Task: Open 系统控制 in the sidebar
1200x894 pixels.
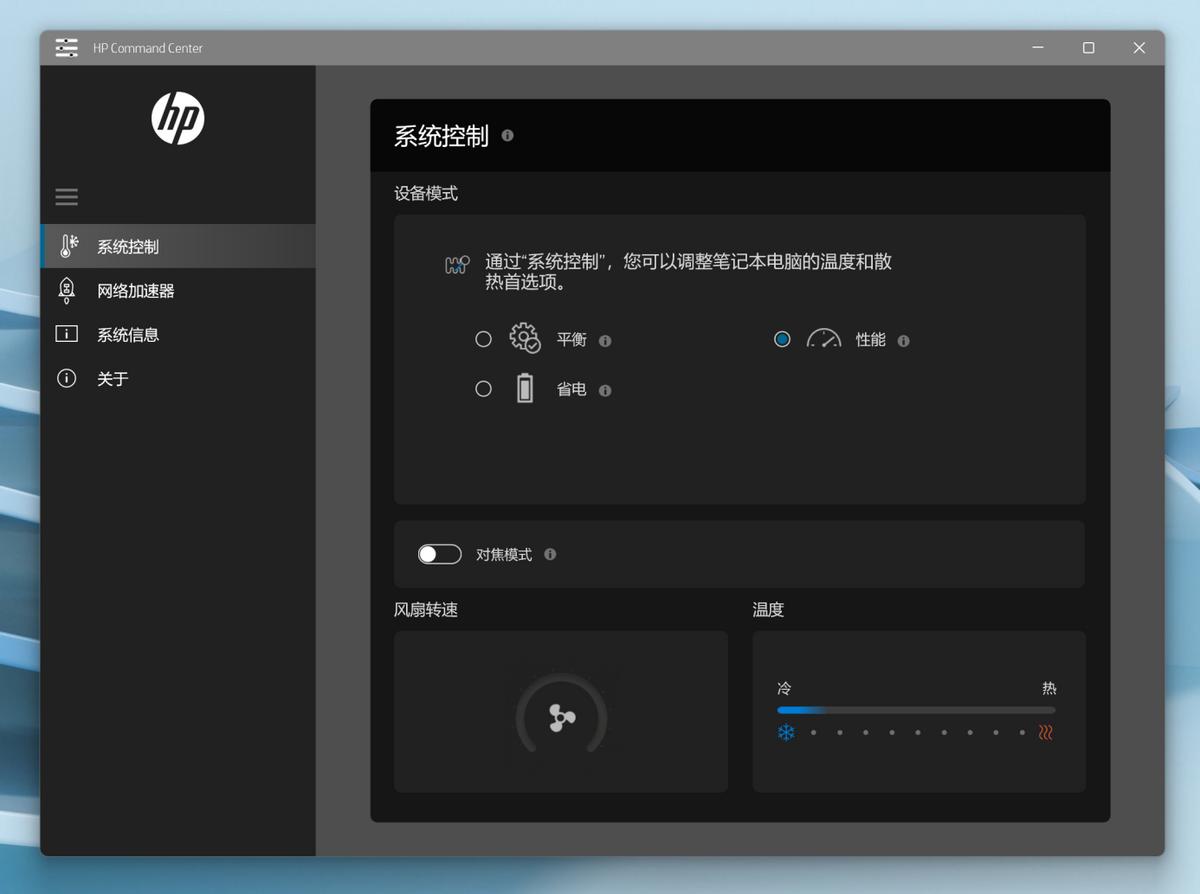Action: (178, 246)
